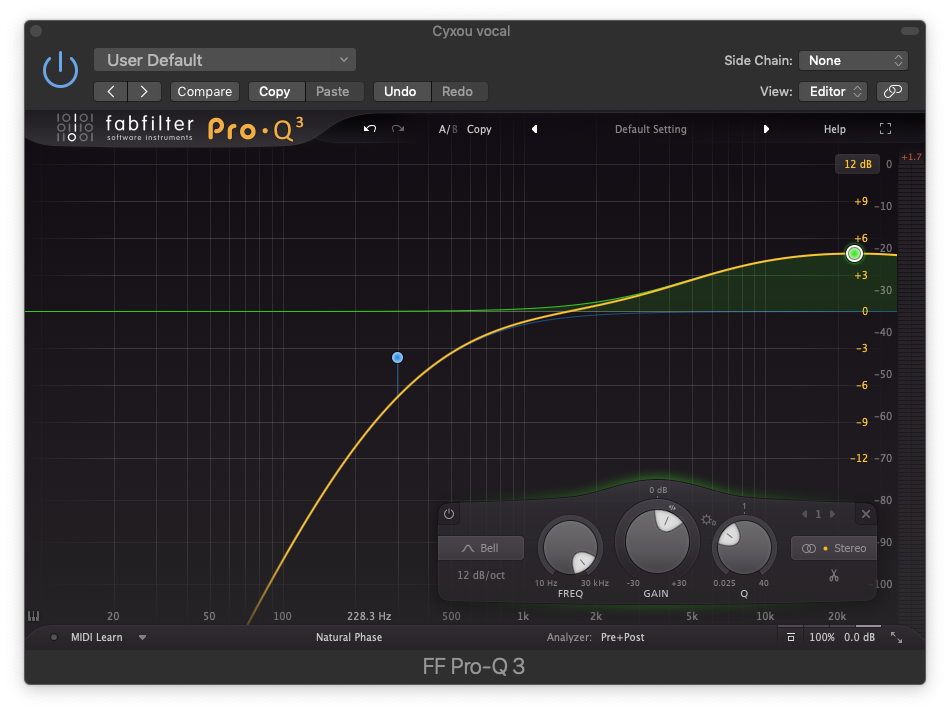Click the FREQ knob
This screenshot has width=950, height=713.
(x=570, y=547)
